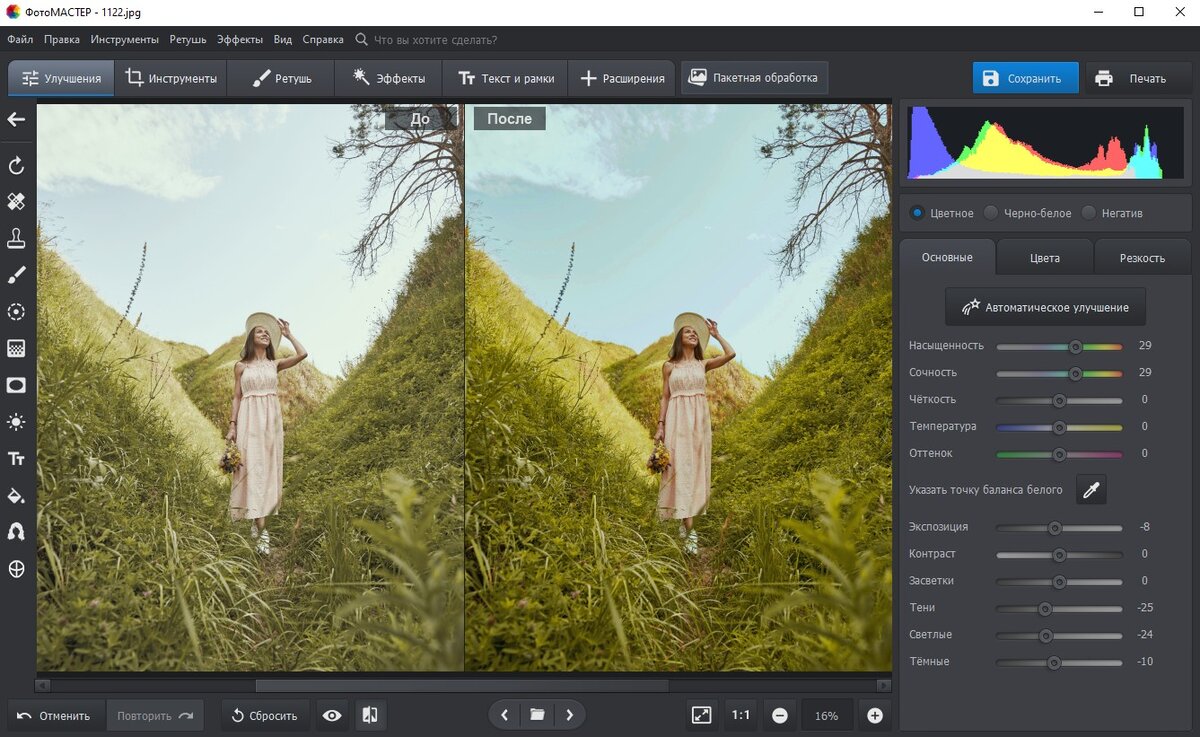The width and height of the screenshot is (1200, 737).
Task: Select the sun brightness tool
Action: coord(16,422)
